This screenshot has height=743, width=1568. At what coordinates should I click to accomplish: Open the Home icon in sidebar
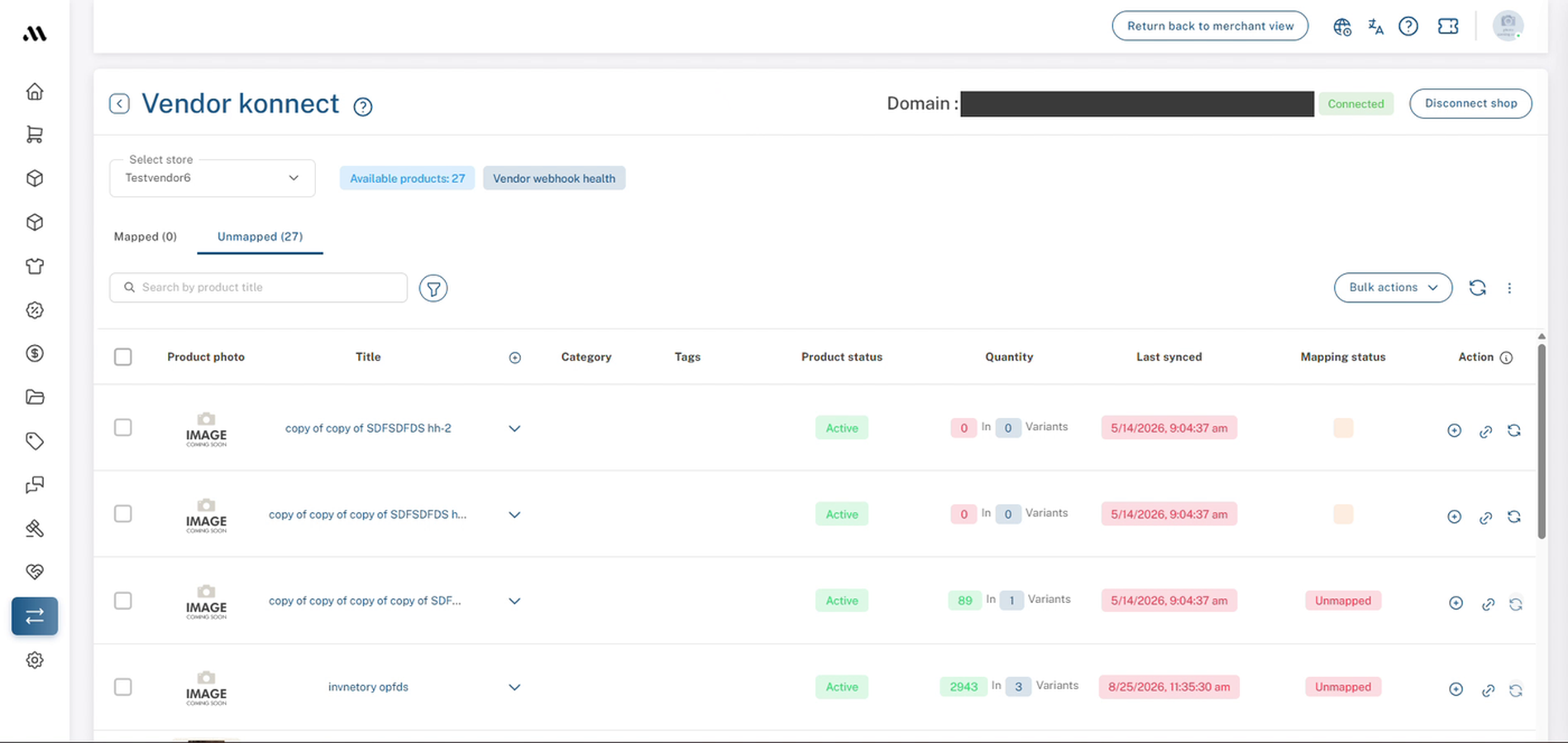(35, 91)
